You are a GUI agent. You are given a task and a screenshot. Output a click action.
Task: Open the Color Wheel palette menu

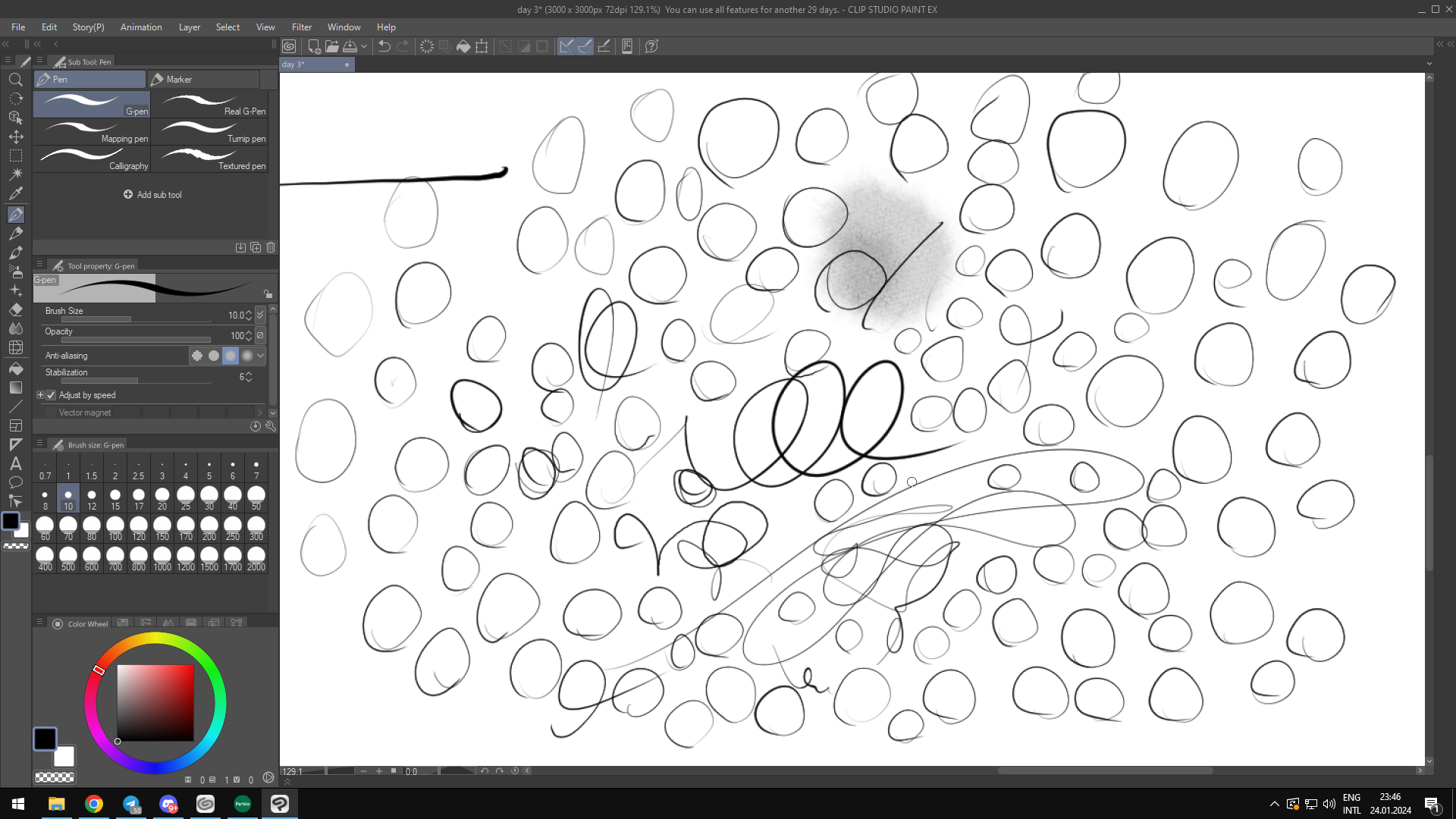(39, 622)
